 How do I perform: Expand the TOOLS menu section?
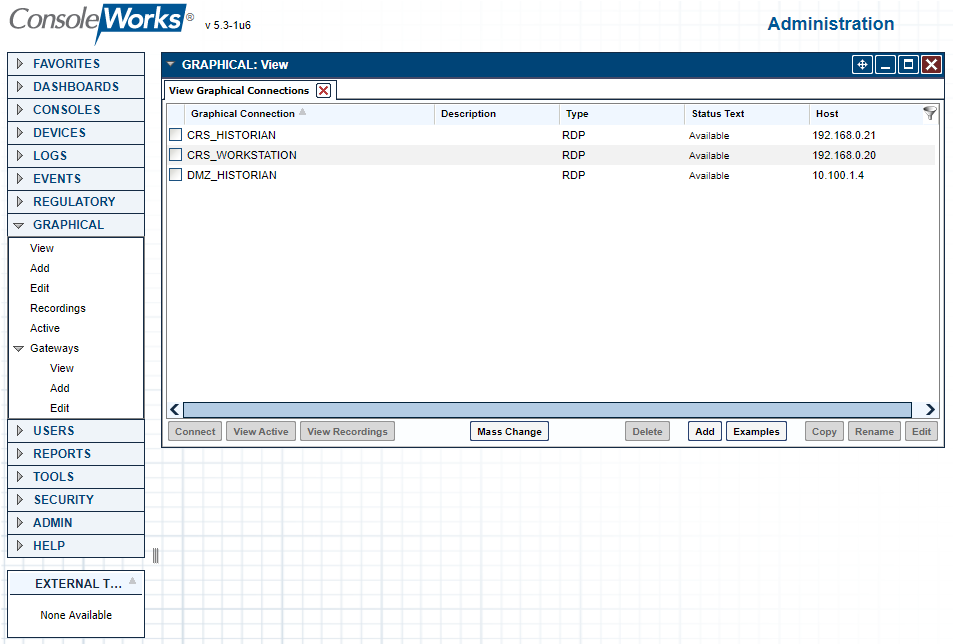[x=76, y=477]
